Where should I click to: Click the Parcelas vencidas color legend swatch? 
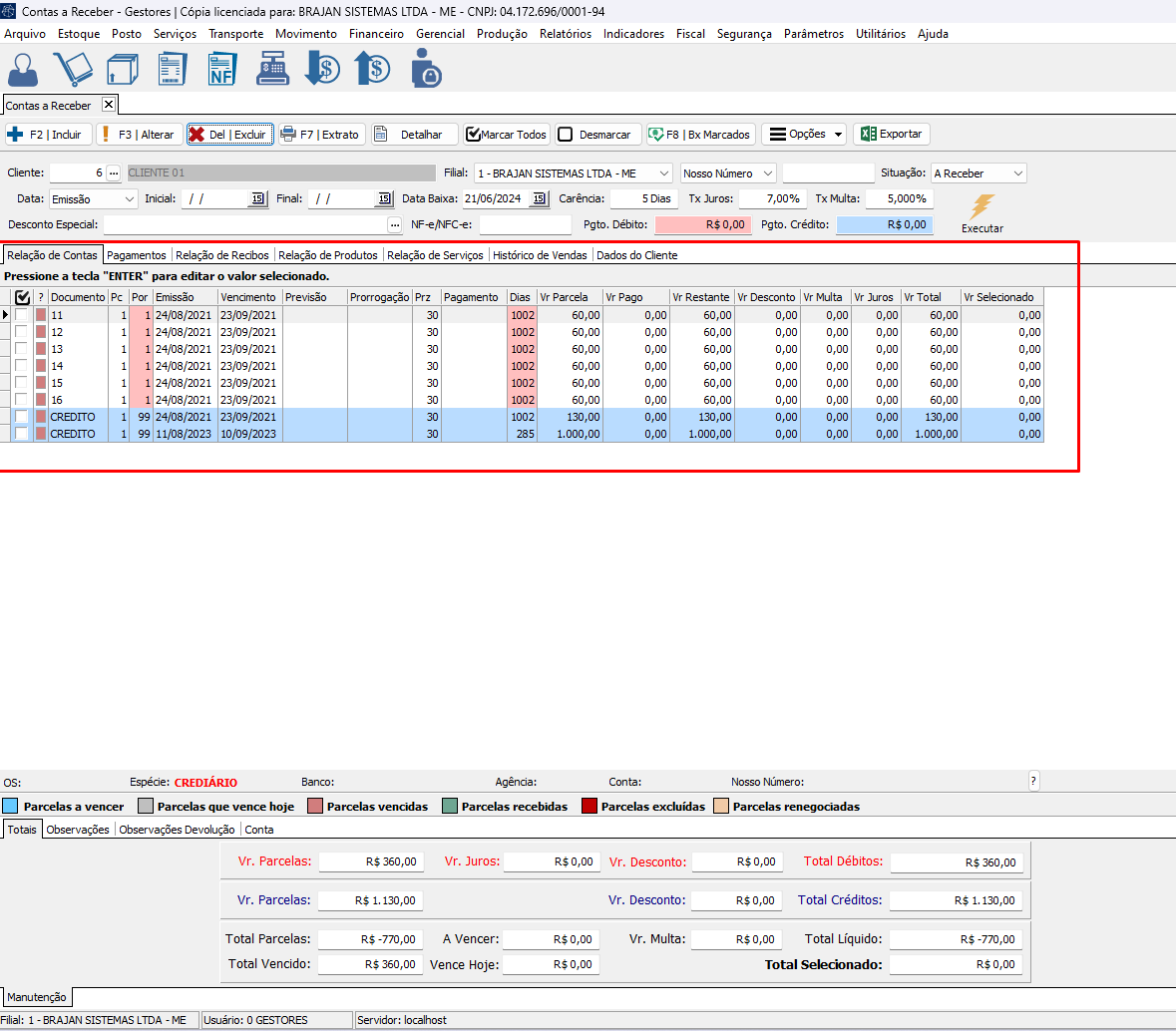(315, 807)
